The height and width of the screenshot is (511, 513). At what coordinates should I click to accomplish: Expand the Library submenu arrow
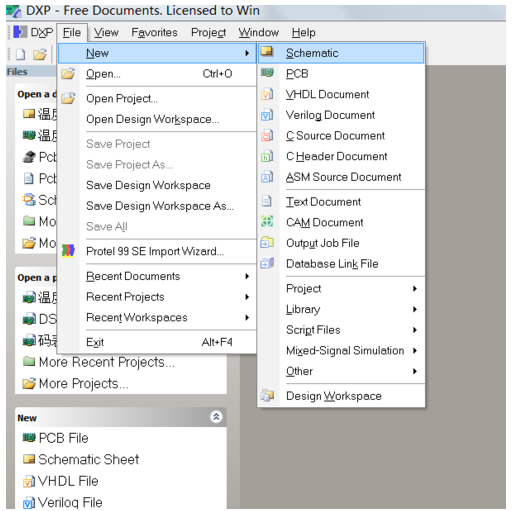tap(415, 309)
